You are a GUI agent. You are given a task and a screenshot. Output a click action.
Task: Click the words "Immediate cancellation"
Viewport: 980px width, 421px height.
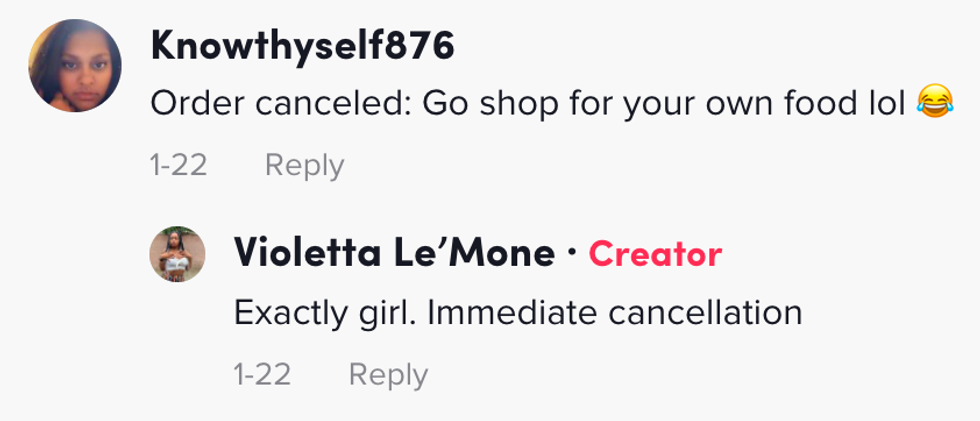614,313
